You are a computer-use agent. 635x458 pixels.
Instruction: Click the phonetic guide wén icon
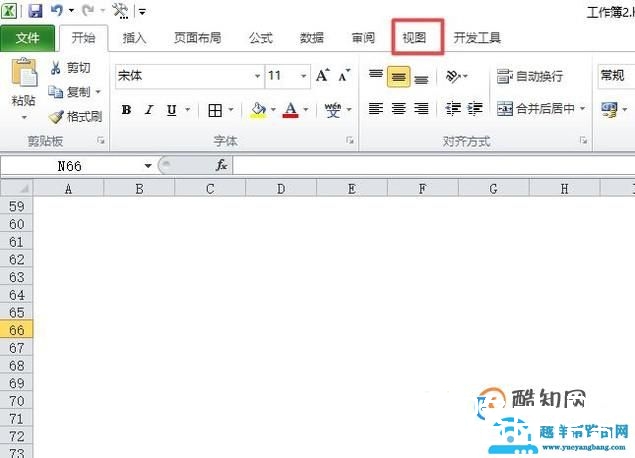coord(333,110)
